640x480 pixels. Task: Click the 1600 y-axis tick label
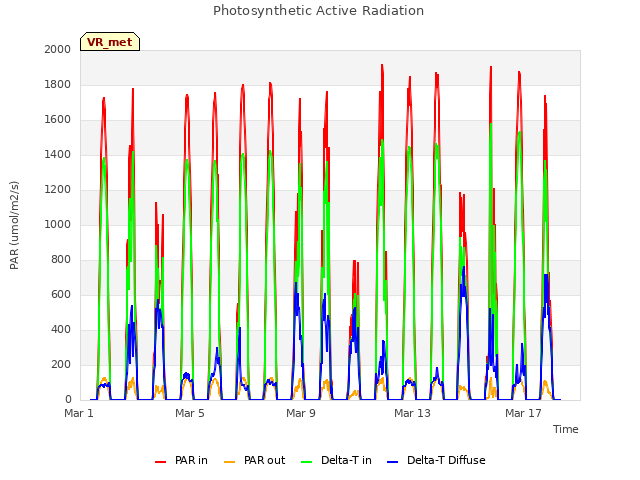coord(58,120)
